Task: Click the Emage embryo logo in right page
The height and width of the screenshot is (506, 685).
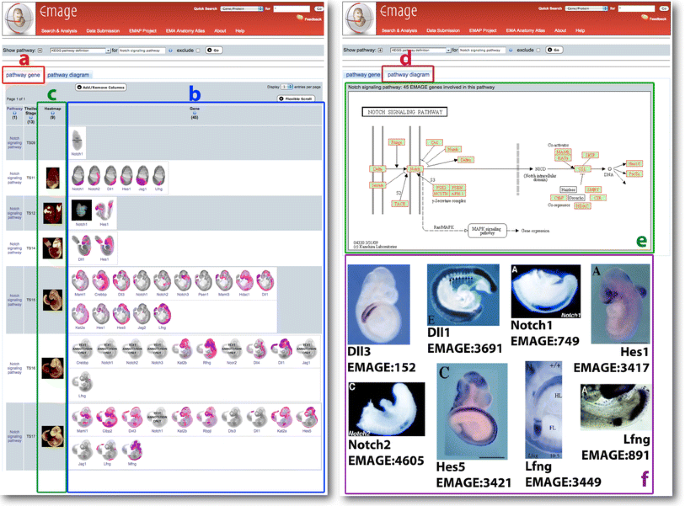Action: point(360,19)
